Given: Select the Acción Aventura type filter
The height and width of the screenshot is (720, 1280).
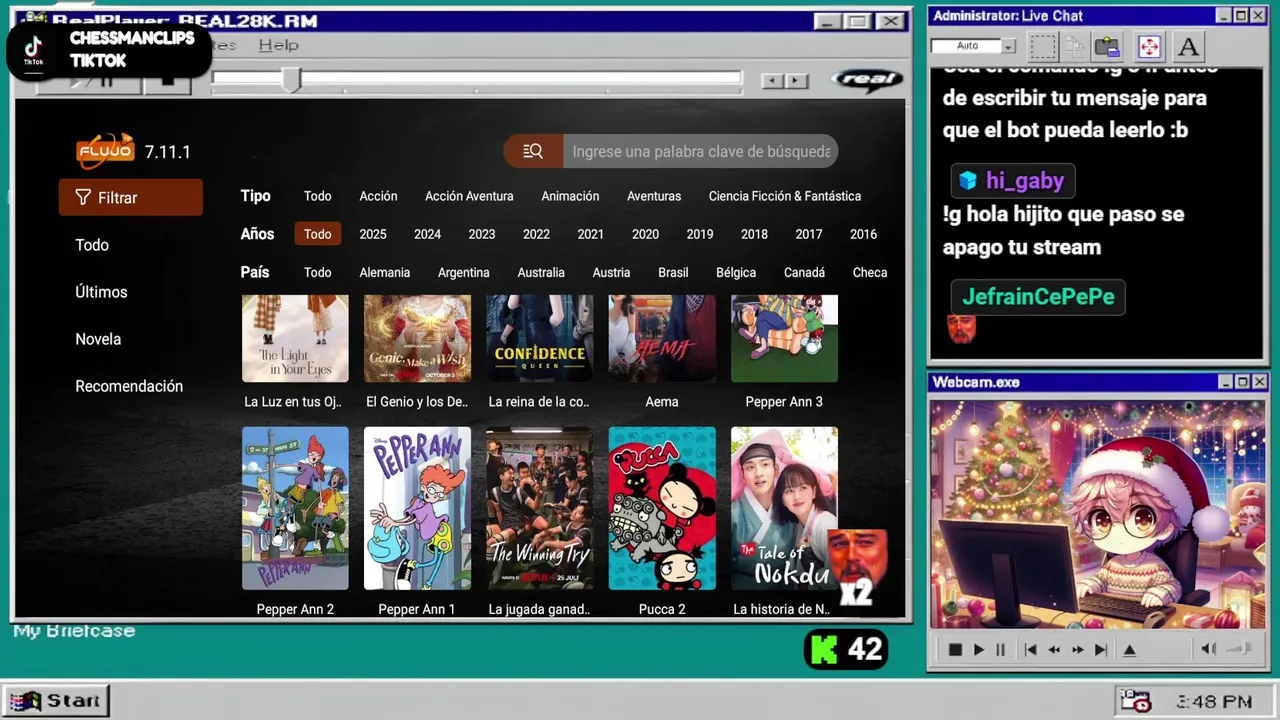Looking at the screenshot, I should coord(469,196).
